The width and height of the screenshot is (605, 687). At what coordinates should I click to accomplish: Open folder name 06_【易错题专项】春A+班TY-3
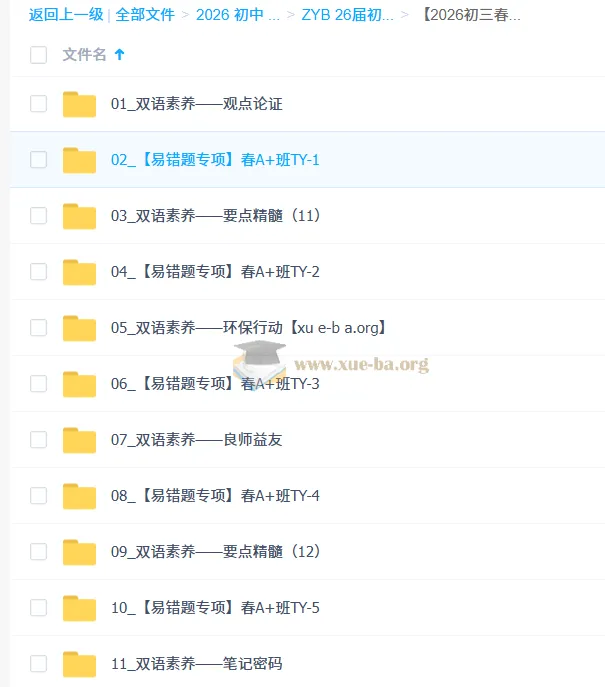point(215,384)
